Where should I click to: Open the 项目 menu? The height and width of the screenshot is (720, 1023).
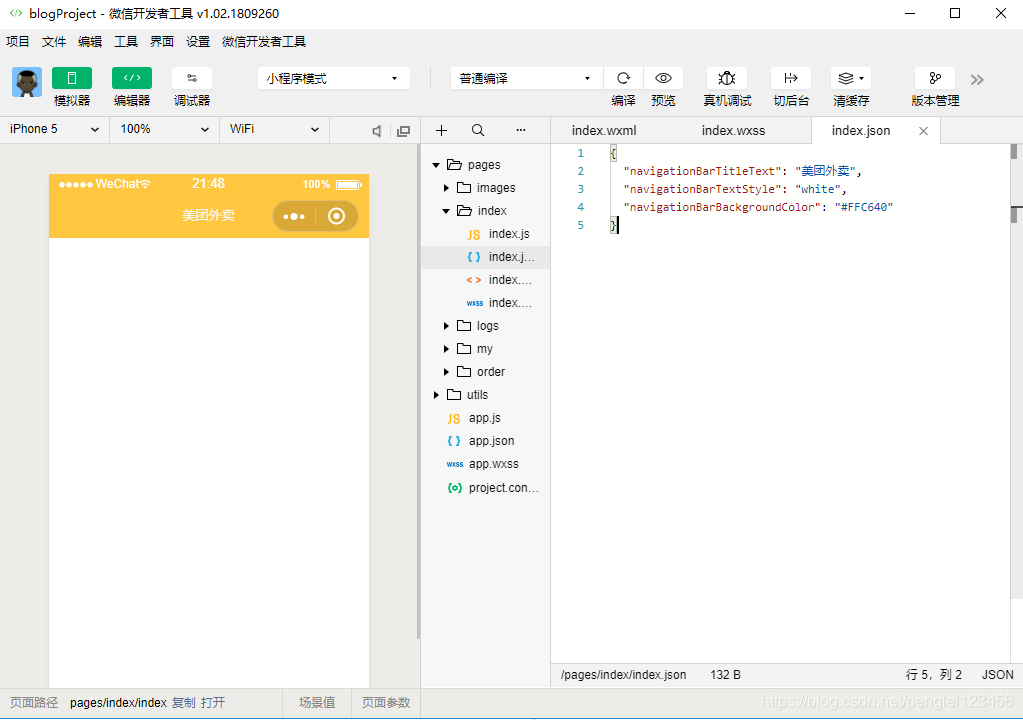[x=18, y=42]
